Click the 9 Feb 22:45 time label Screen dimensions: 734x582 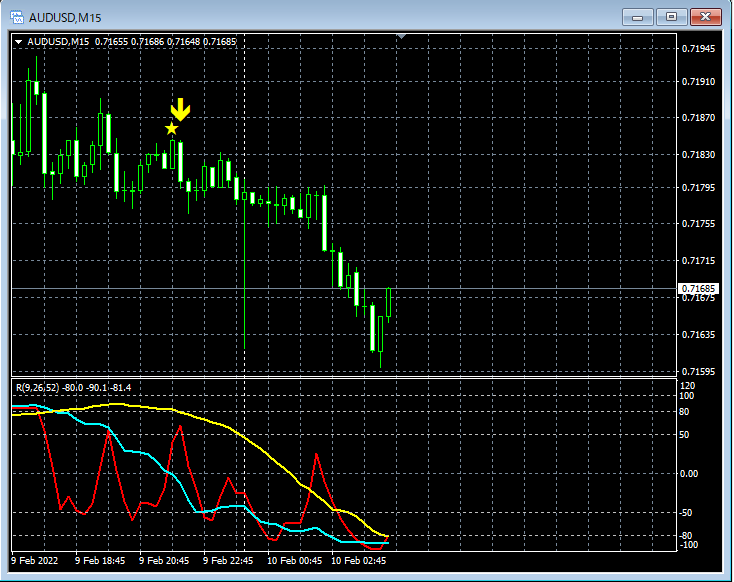point(228,561)
